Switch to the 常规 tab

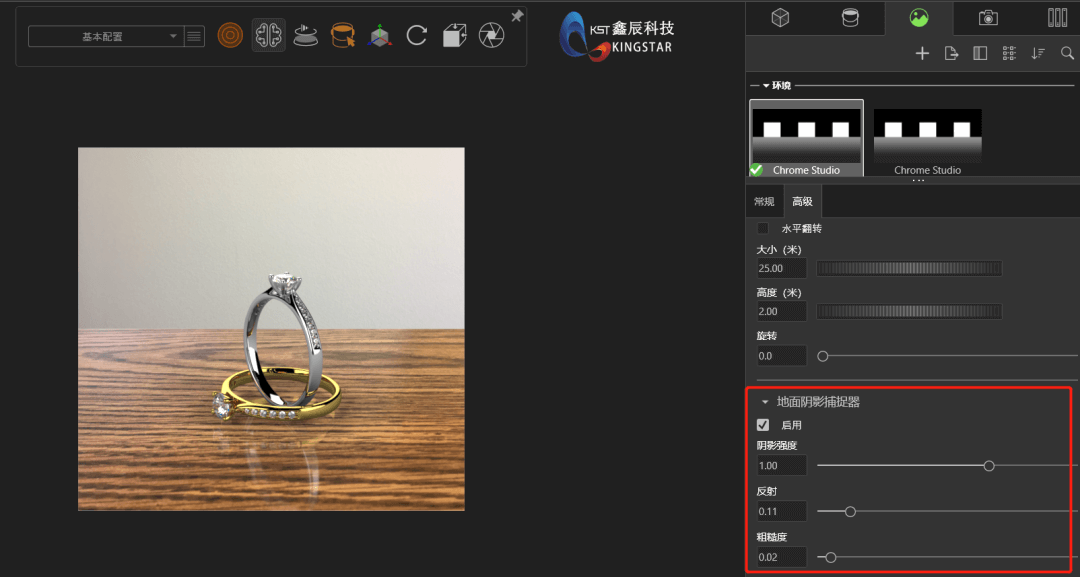click(x=764, y=200)
